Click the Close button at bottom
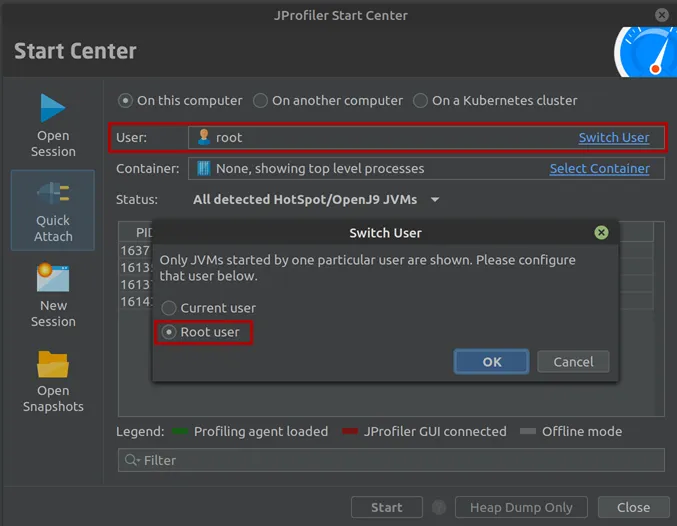Image resolution: width=677 pixels, height=526 pixels. pos(633,507)
